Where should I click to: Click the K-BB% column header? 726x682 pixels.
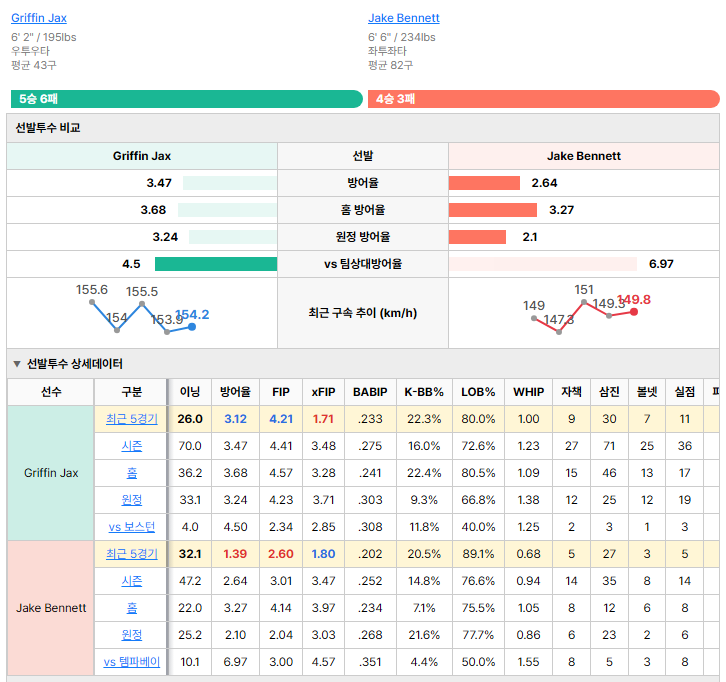[x=424, y=392]
